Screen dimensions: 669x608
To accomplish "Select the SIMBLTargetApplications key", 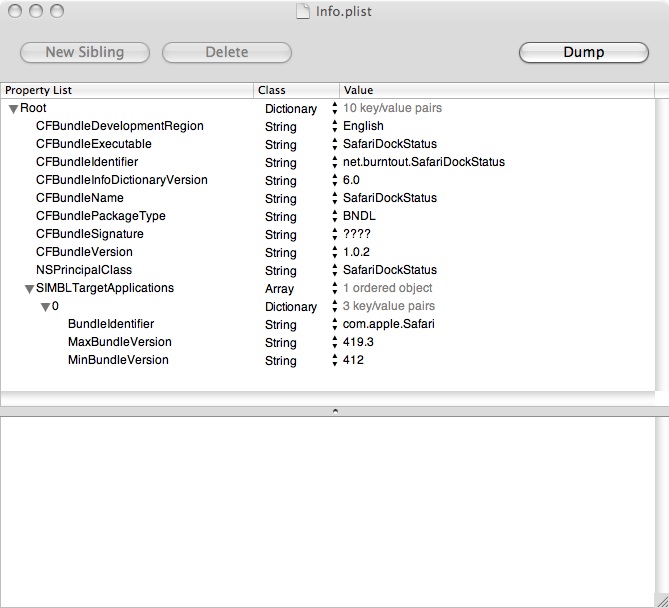I will point(105,288).
